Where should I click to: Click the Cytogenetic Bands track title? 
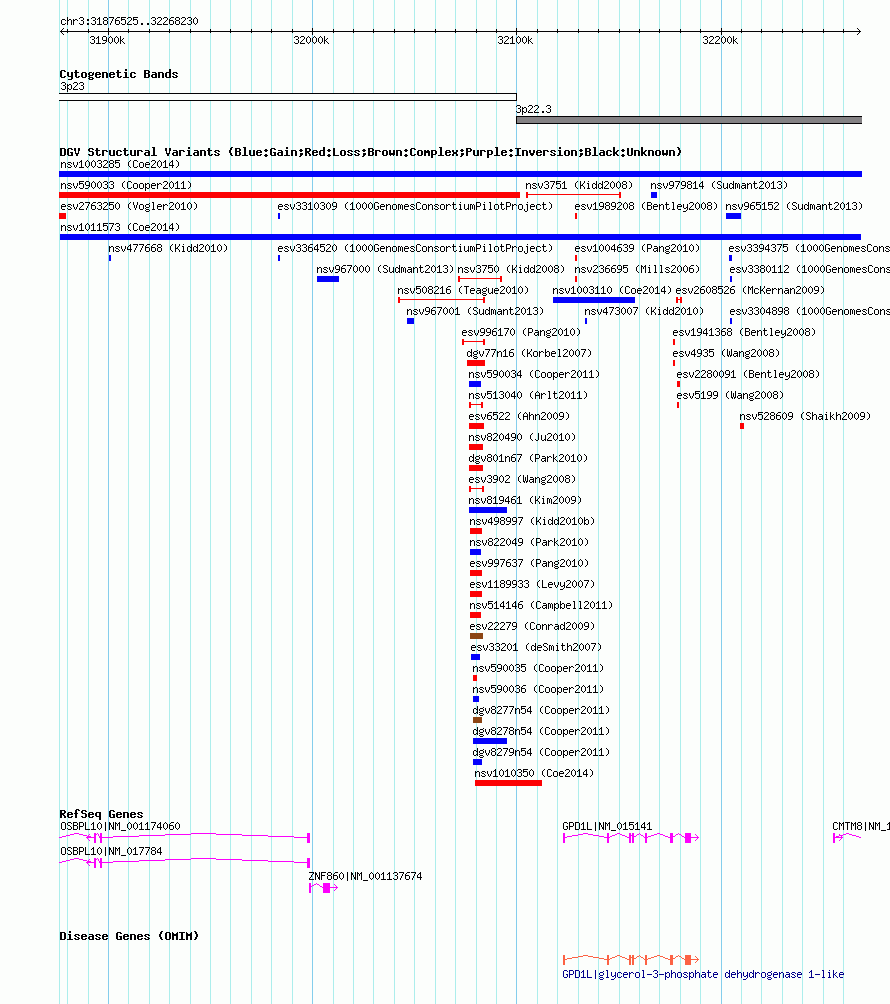pos(118,74)
